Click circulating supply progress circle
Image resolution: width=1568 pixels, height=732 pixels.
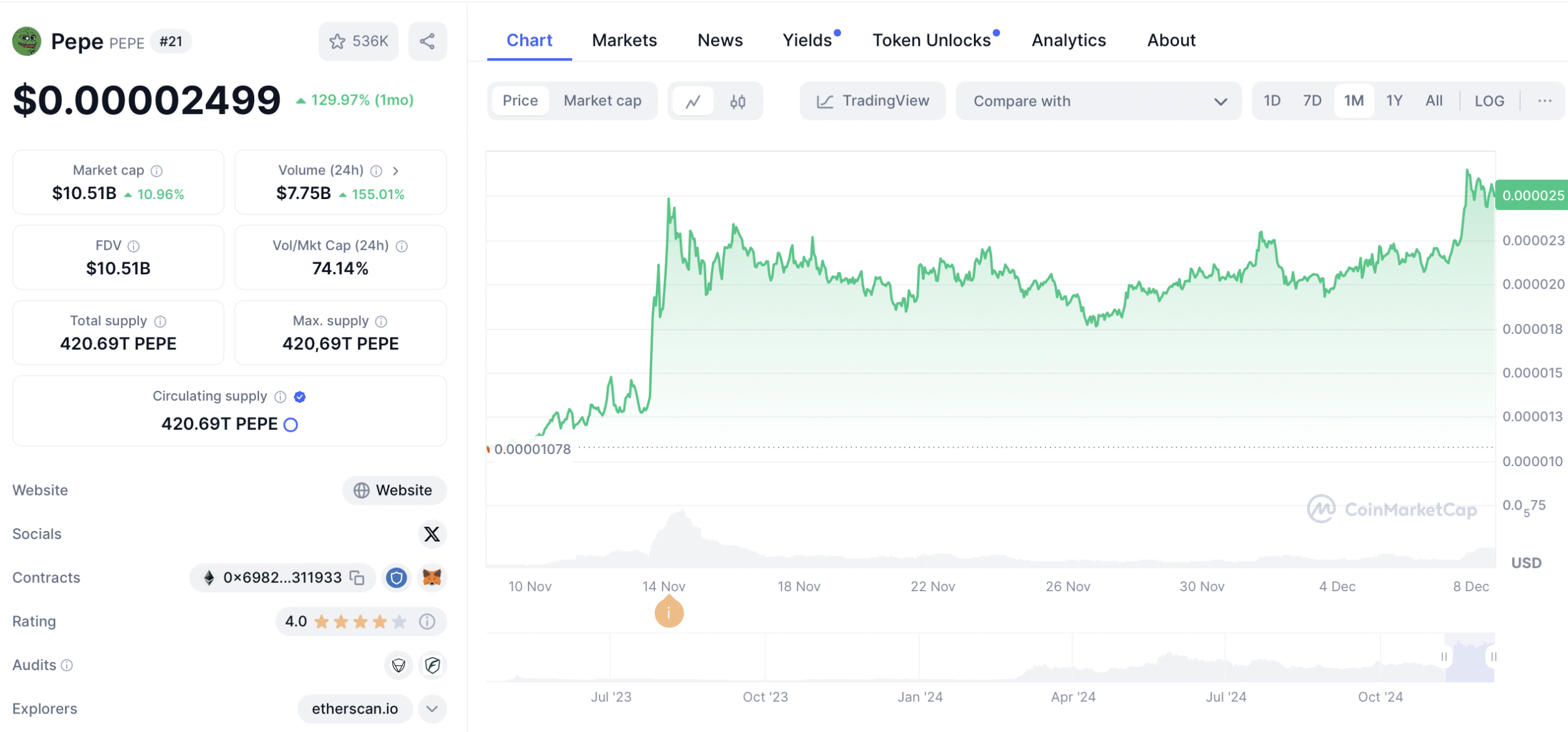[291, 424]
